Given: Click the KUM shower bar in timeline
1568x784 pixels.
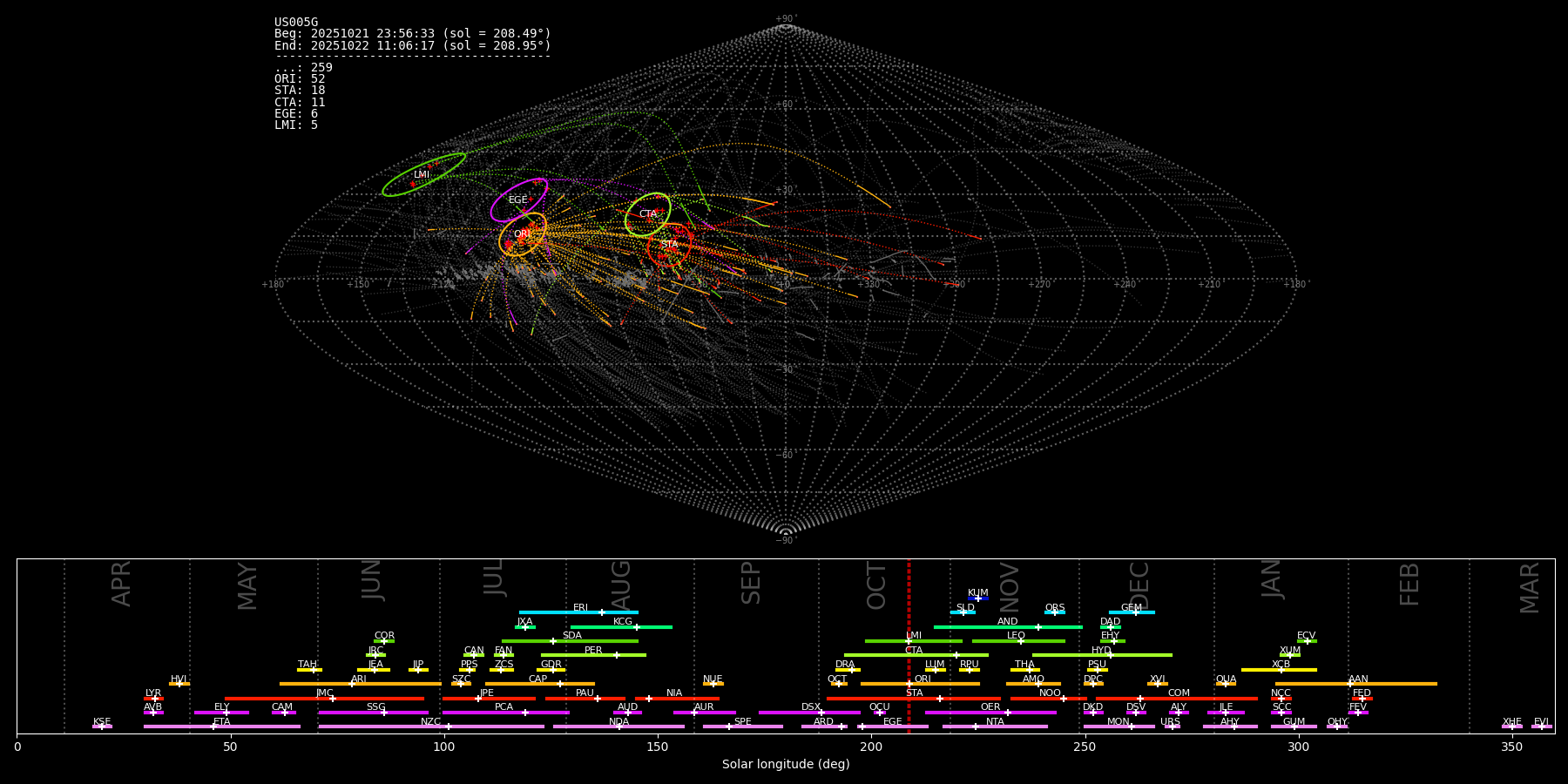Looking at the screenshot, I should (978, 598).
